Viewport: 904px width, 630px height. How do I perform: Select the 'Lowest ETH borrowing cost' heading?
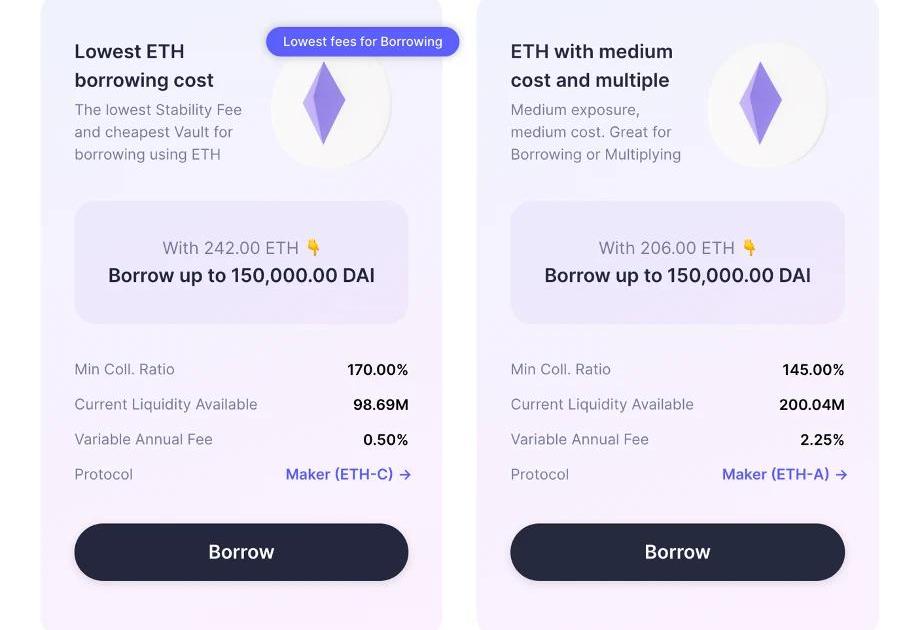click(x=144, y=66)
